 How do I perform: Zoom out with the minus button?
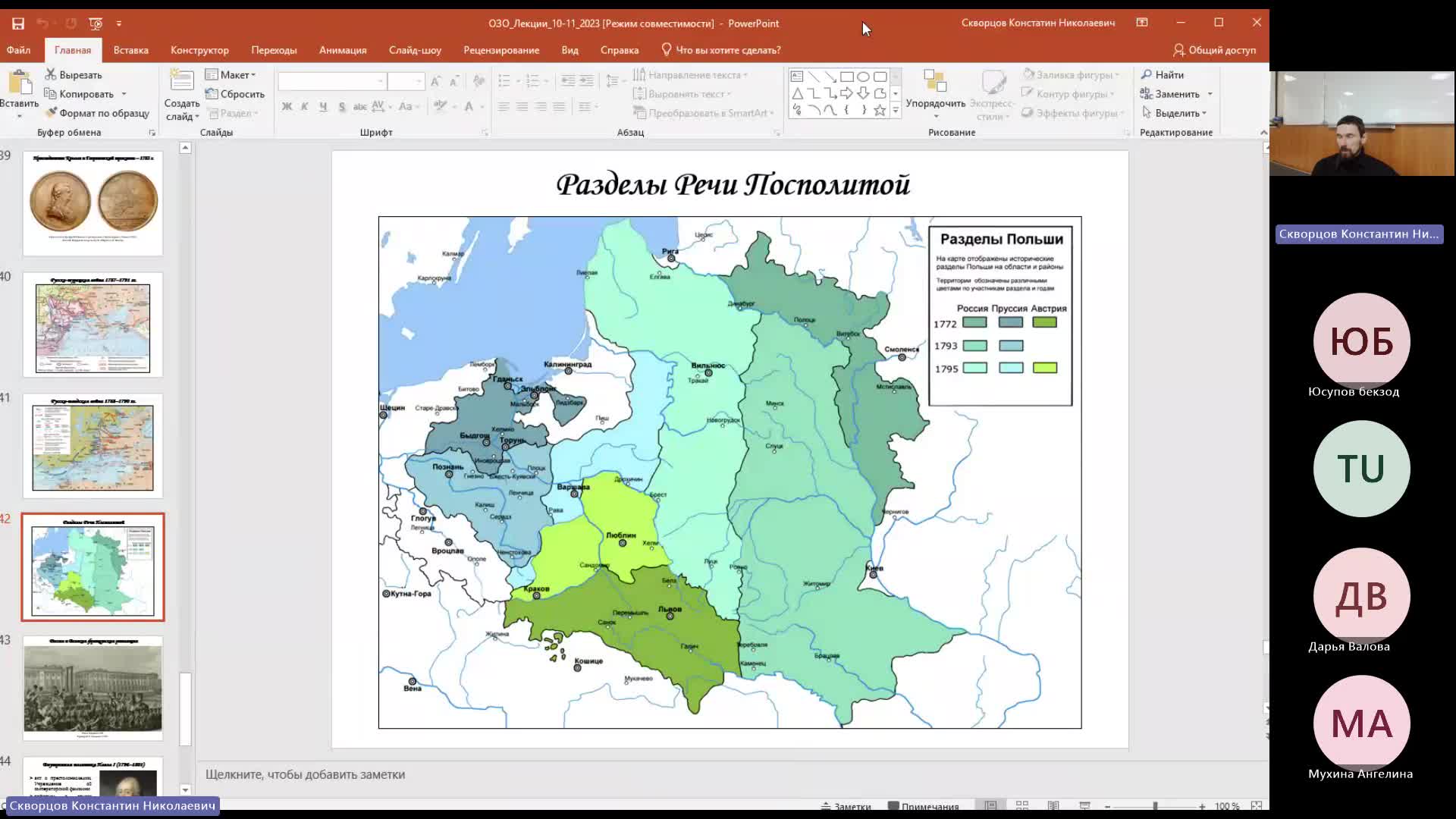1108,806
